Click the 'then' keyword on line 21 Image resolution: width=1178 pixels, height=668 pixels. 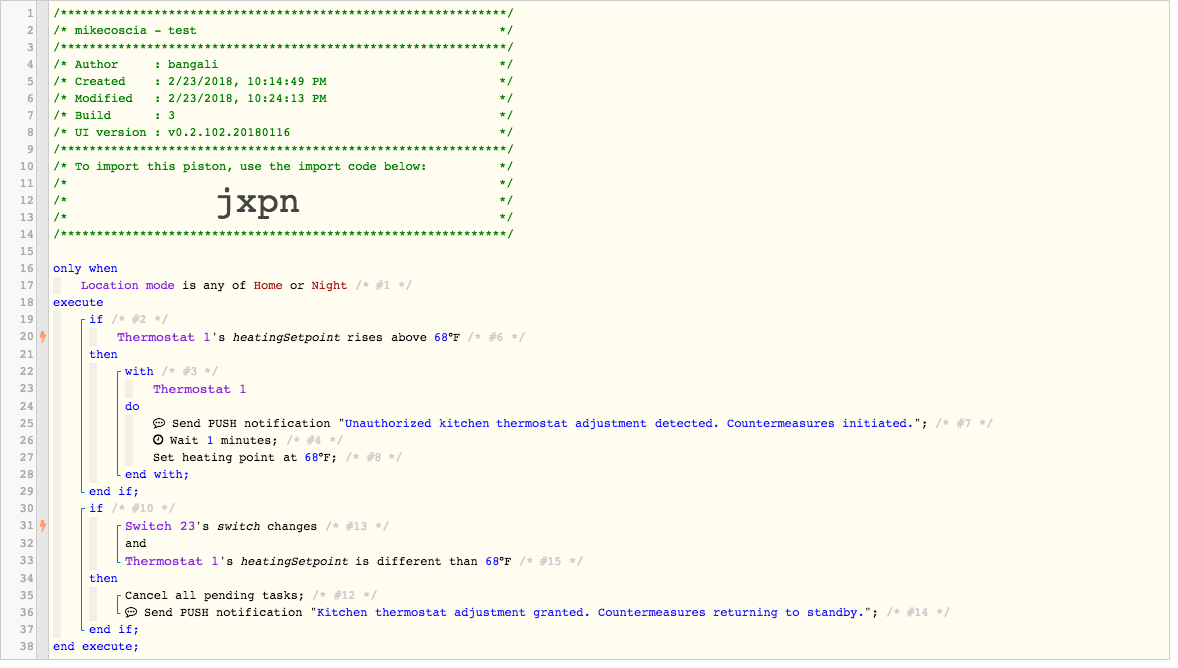103,355
